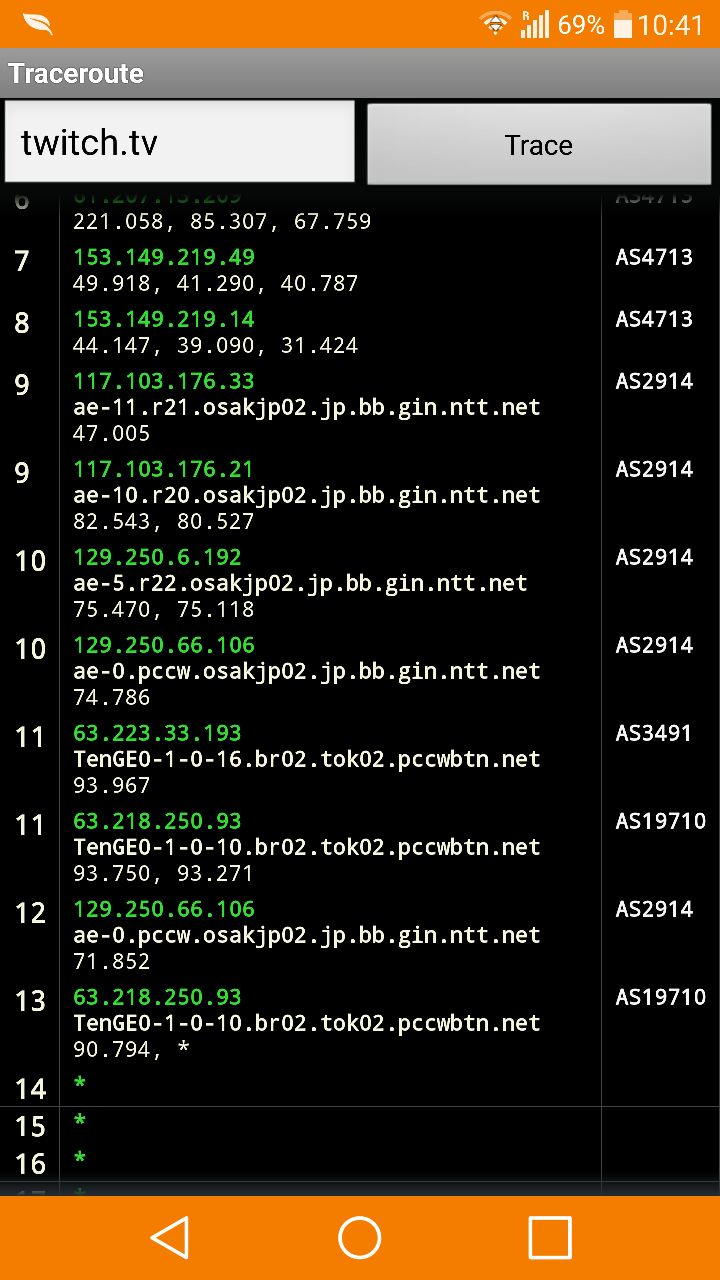Tap AS19710 label in hop 13
The width and height of the screenshot is (720, 1280).
click(x=661, y=997)
